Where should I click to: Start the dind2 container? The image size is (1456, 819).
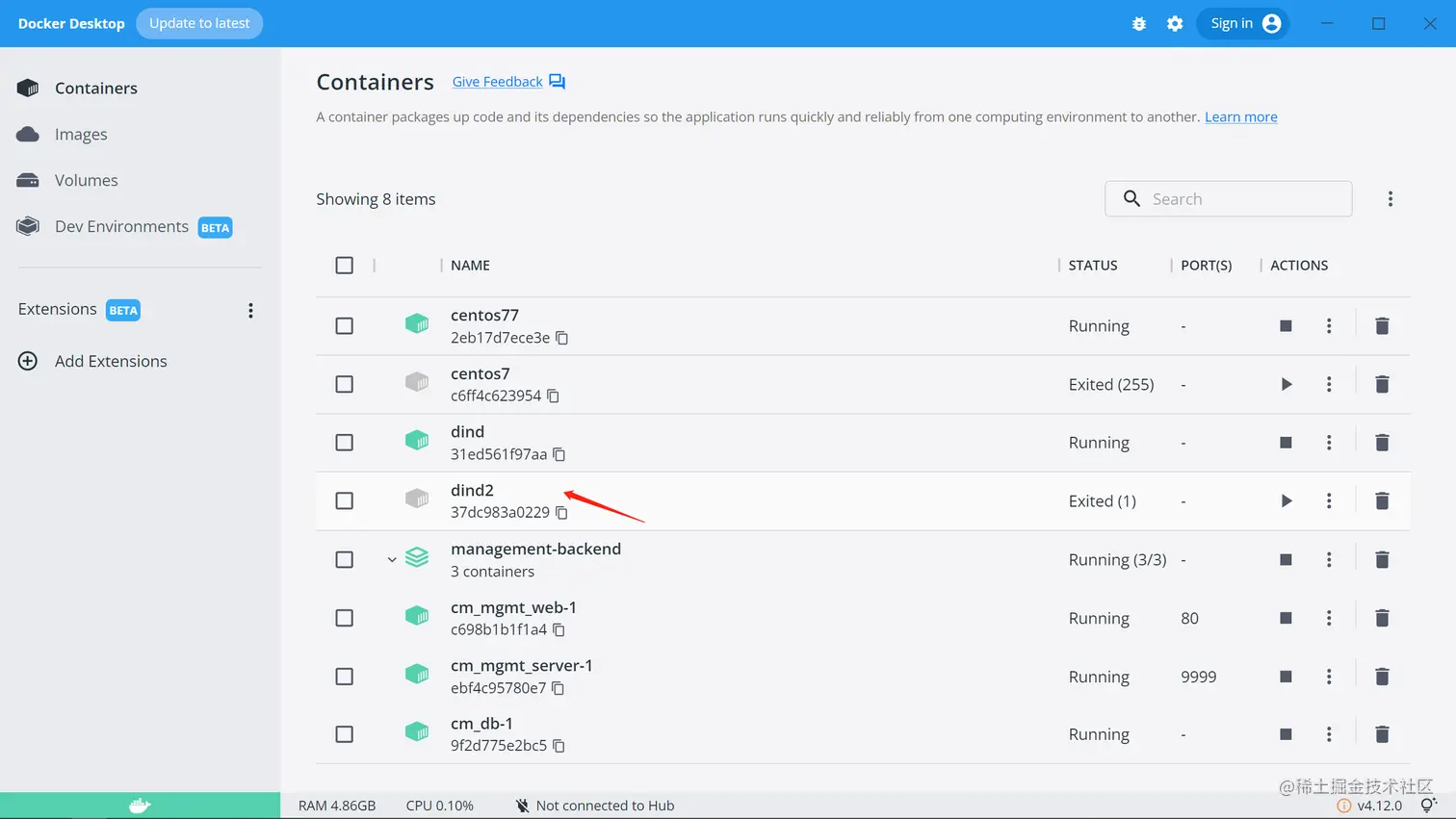1286,500
